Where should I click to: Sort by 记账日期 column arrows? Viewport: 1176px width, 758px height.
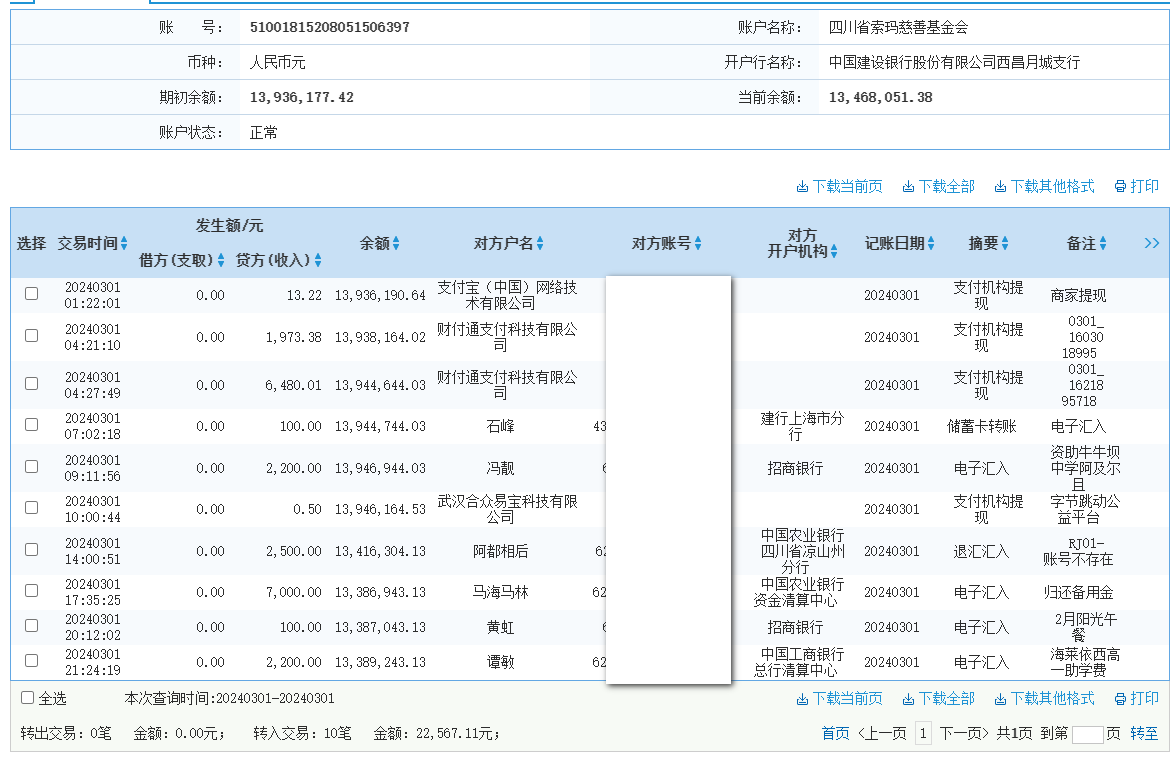(x=931, y=243)
